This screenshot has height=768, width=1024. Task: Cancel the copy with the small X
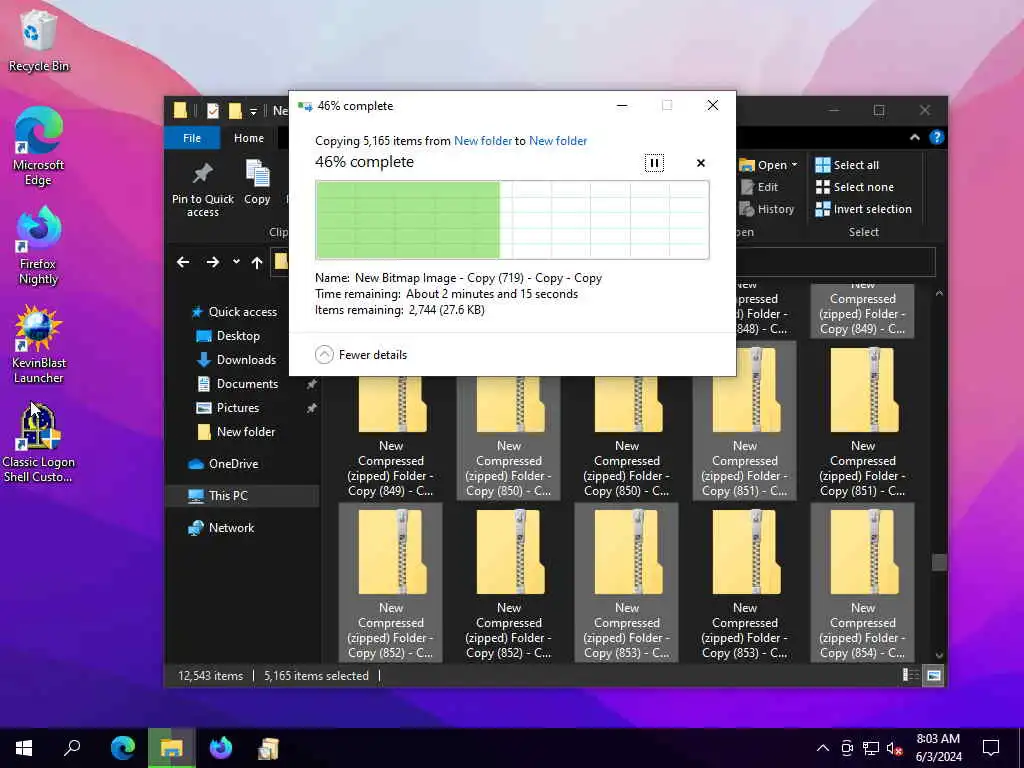pyautogui.click(x=701, y=163)
